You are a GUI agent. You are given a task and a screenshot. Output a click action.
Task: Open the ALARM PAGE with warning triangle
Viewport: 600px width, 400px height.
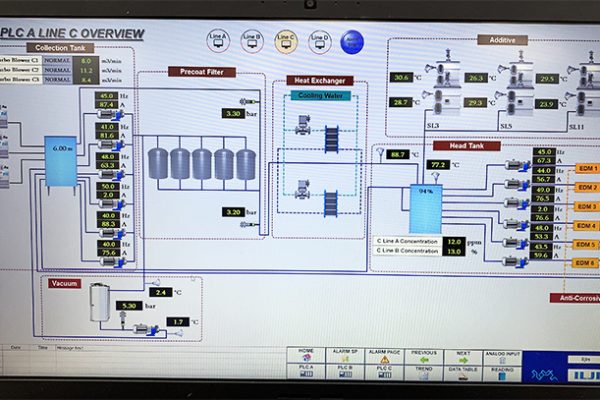tap(384, 356)
